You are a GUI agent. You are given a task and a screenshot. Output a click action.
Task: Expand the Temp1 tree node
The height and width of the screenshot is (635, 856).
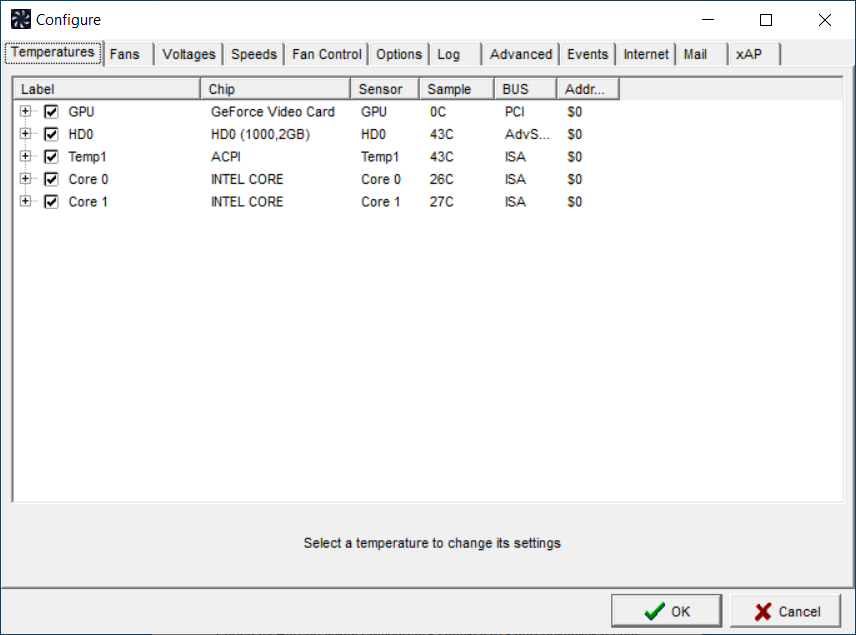click(x=26, y=157)
